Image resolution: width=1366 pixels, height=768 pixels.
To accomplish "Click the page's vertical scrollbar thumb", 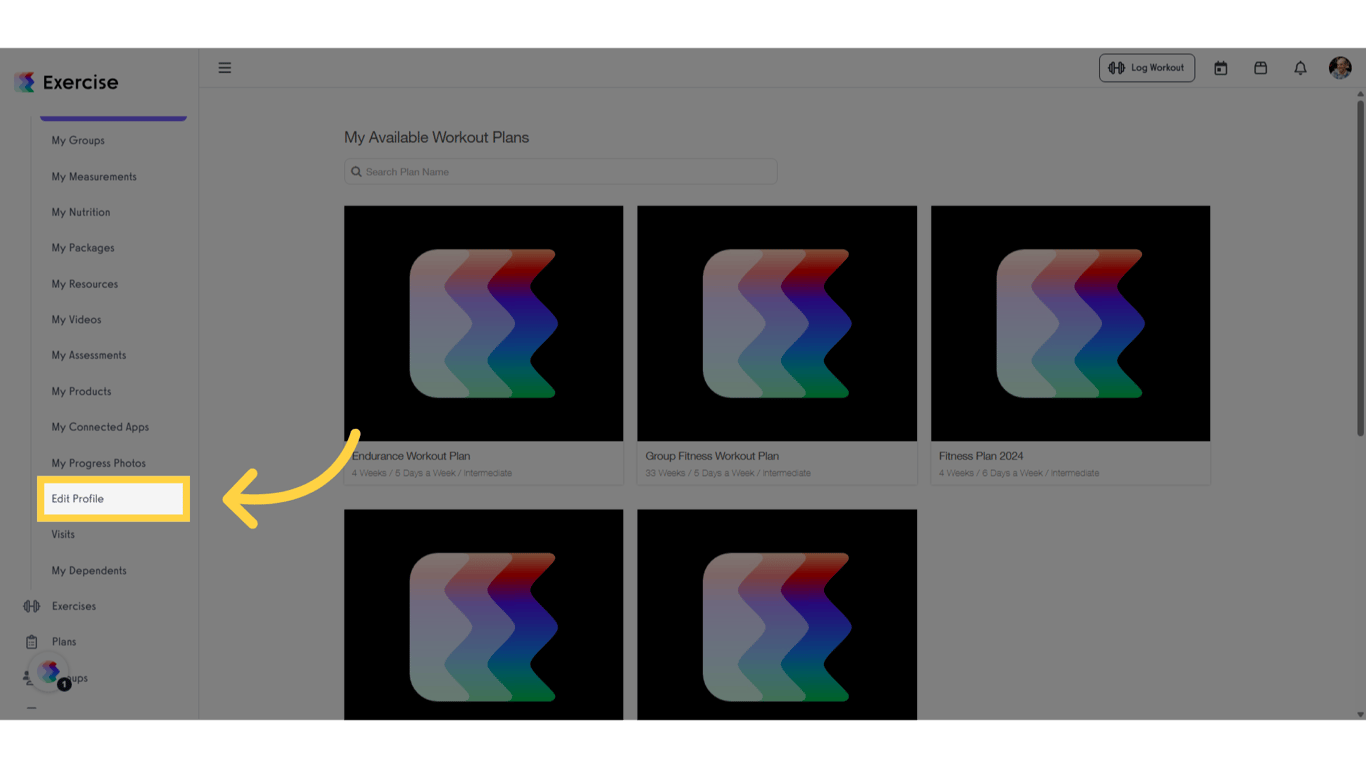I will coord(1360,267).
